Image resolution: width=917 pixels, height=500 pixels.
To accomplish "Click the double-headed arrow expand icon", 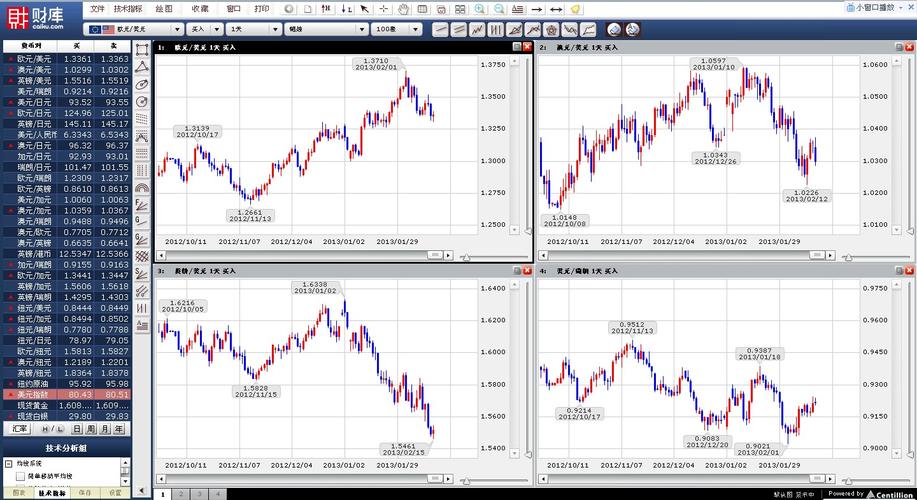I will pos(556,9).
